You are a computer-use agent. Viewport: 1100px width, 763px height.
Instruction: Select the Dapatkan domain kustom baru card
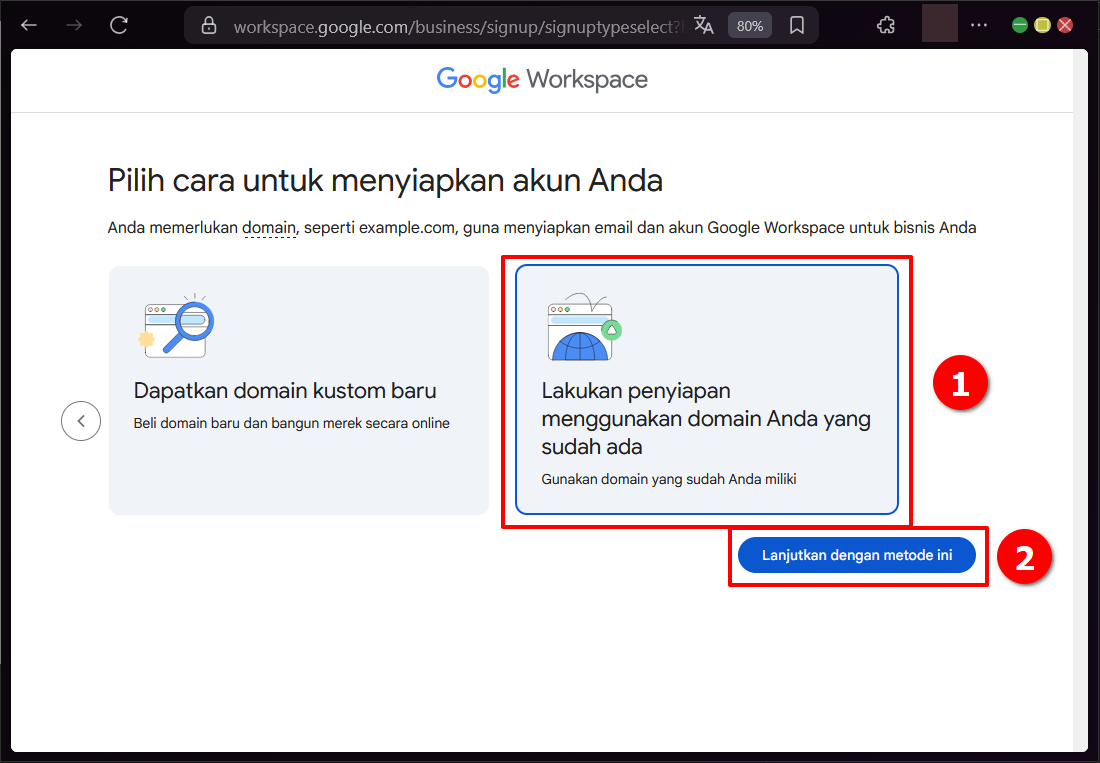coord(299,390)
